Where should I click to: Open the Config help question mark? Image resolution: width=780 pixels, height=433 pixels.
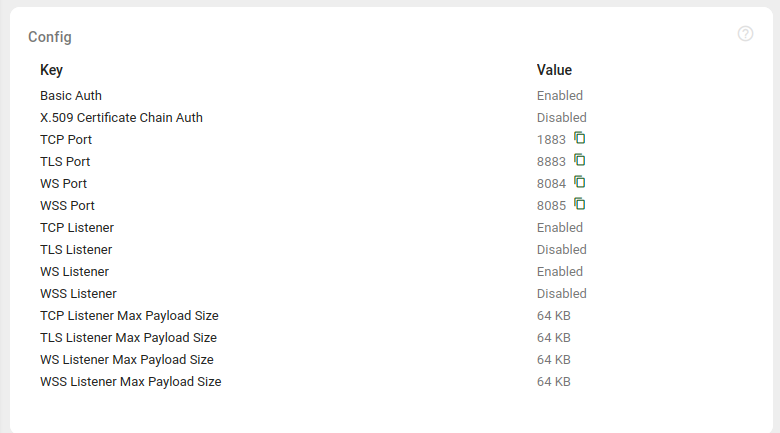click(745, 34)
